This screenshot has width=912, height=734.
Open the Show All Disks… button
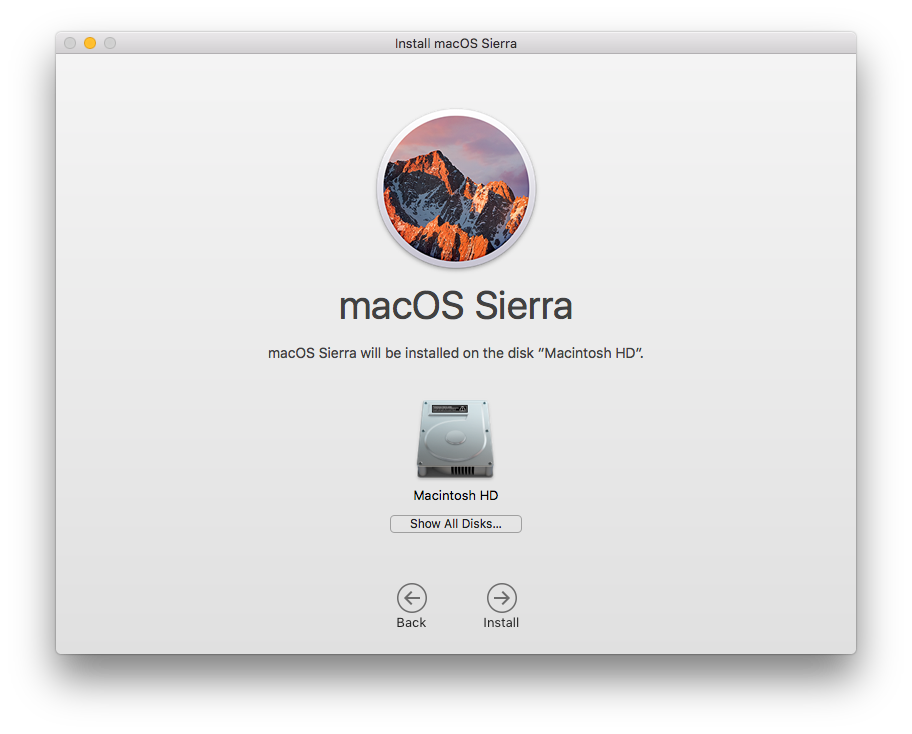[x=456, y=523]
